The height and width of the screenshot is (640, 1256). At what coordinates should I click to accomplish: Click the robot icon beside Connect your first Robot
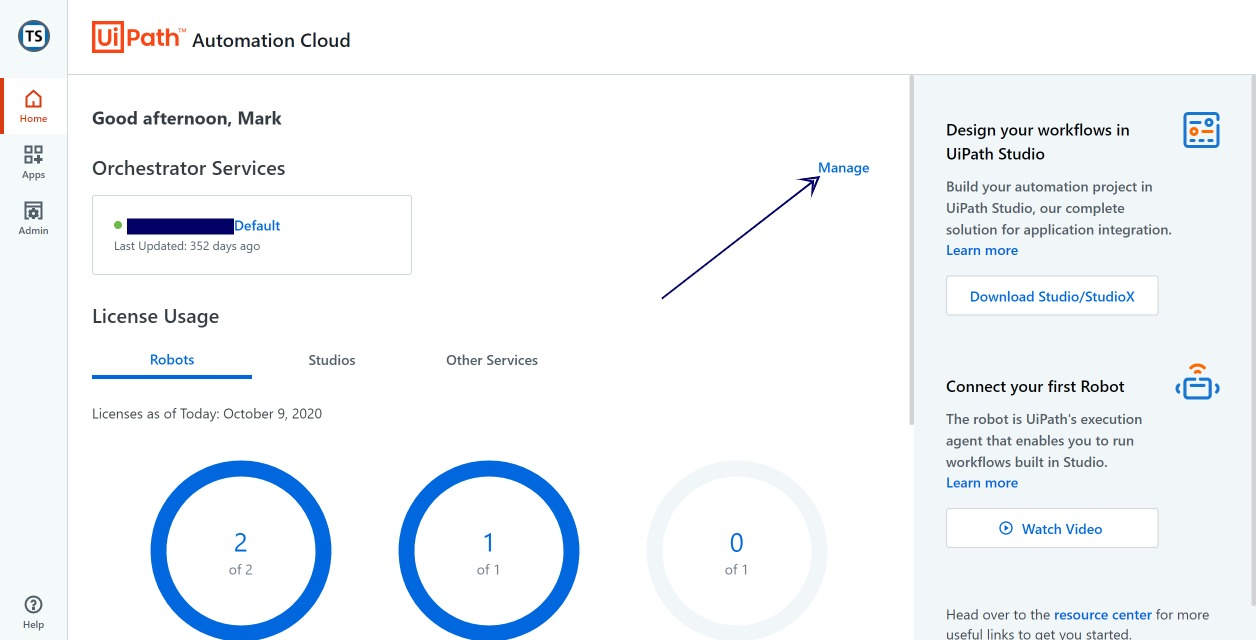(1197, 381)
